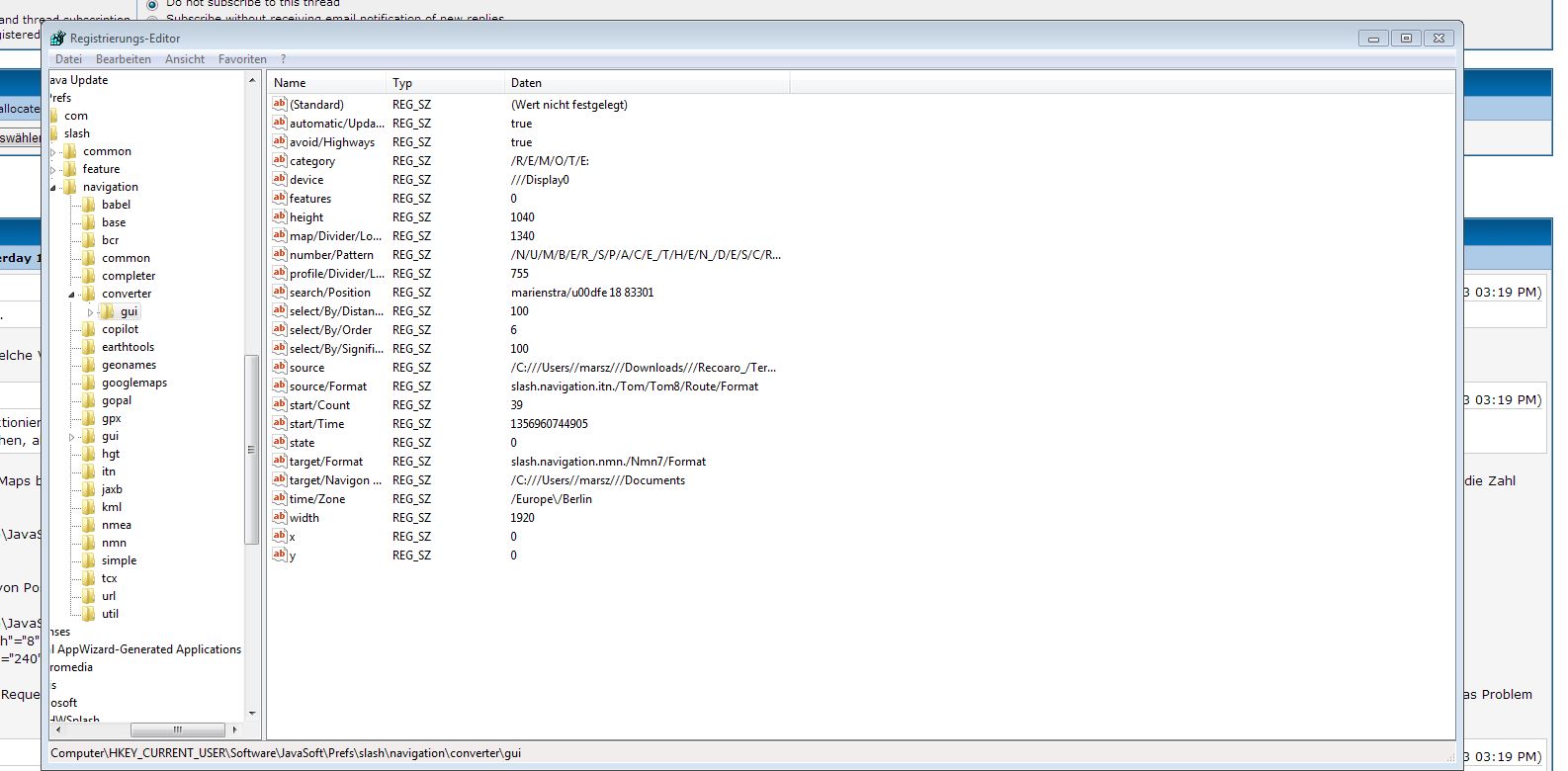Click the tree scroll down arrow

point(252,713)
